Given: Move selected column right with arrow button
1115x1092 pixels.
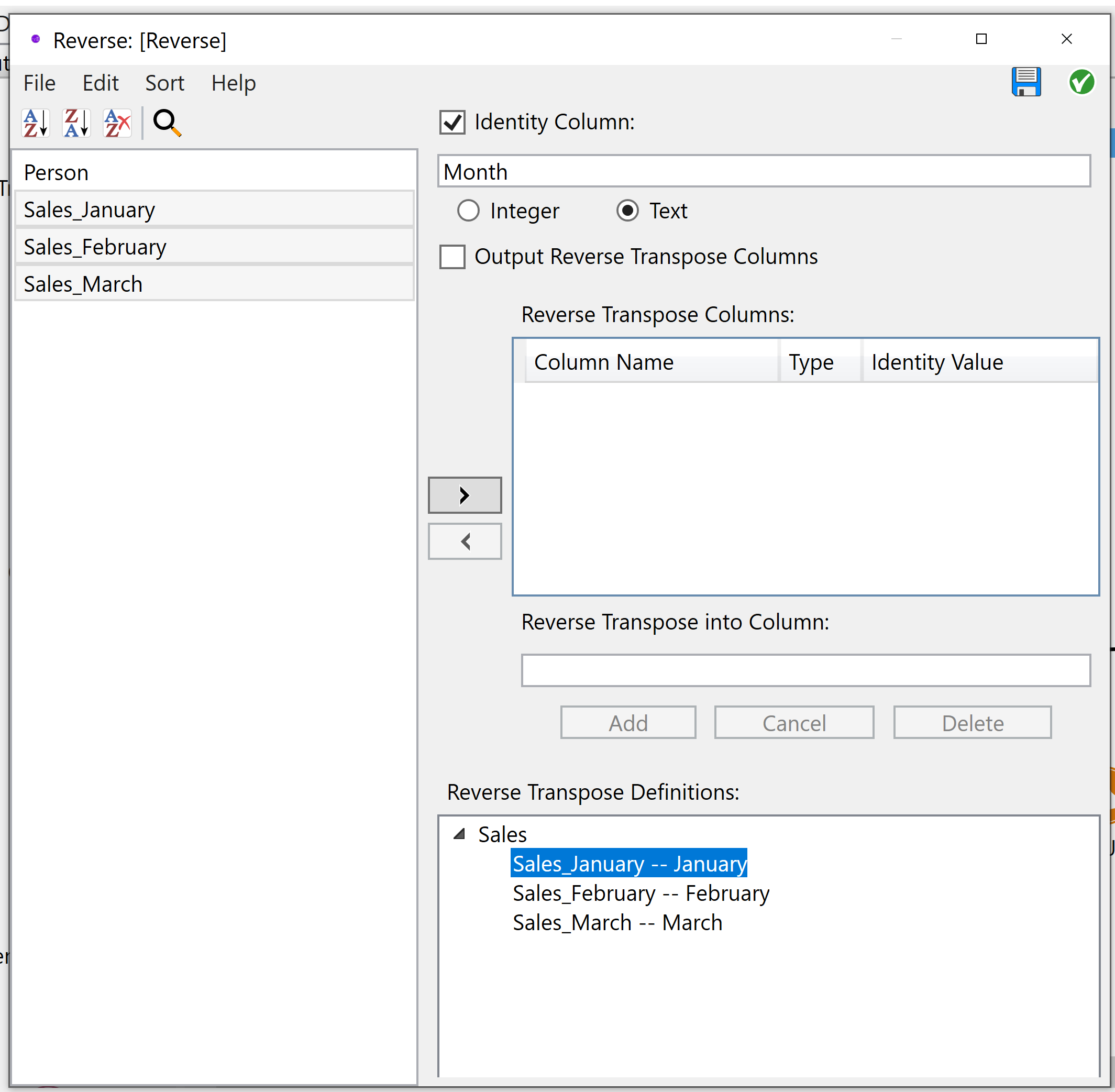Looking at the screenshot, I should click(x=465, y=495).
